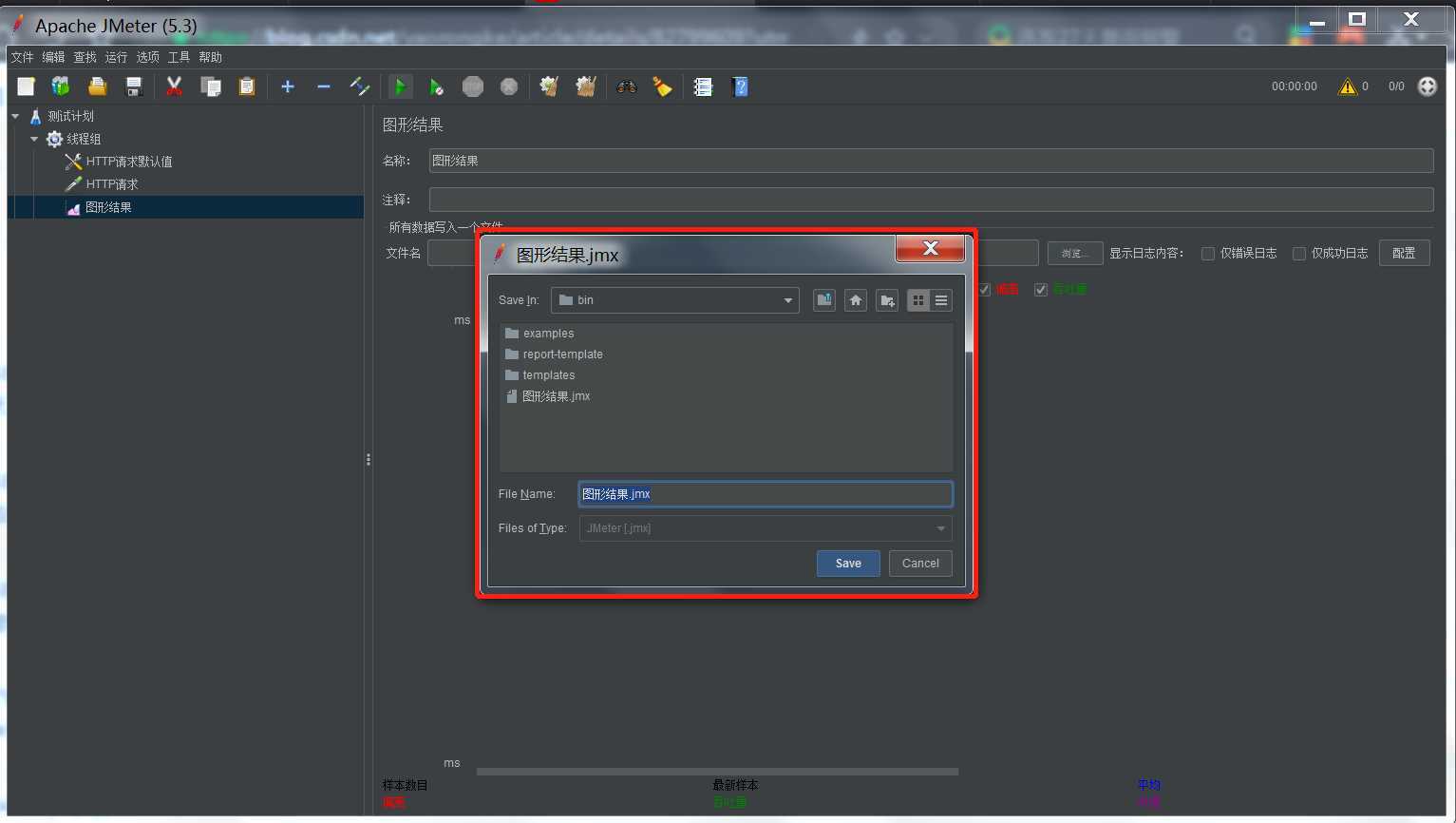Select the 图形结果.jmx file in the list
Viewport: 1456px width, 823px height.
pyautogui.click(x=548, y=396)
